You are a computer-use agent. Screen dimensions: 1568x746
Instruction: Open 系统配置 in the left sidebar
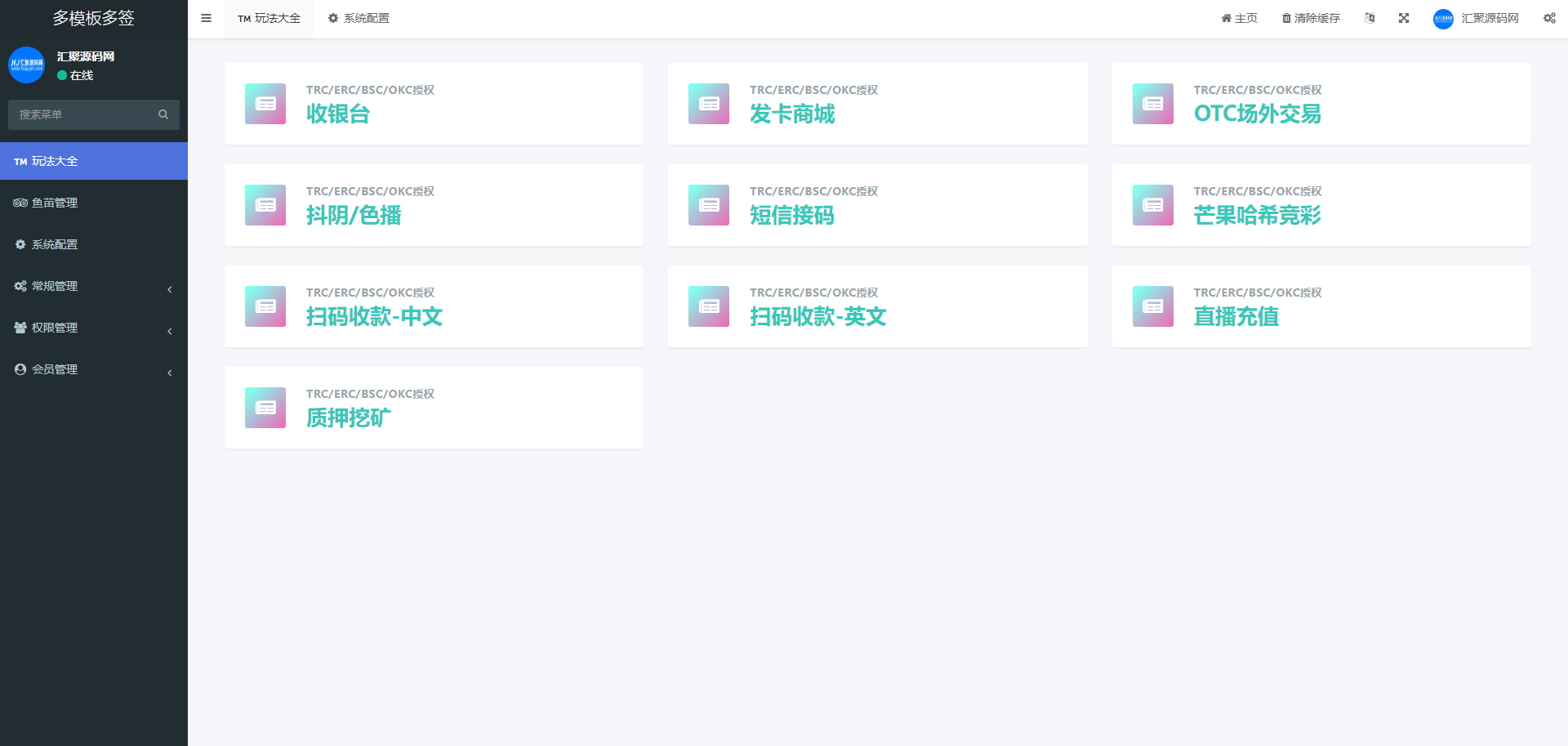coord(94,244)
